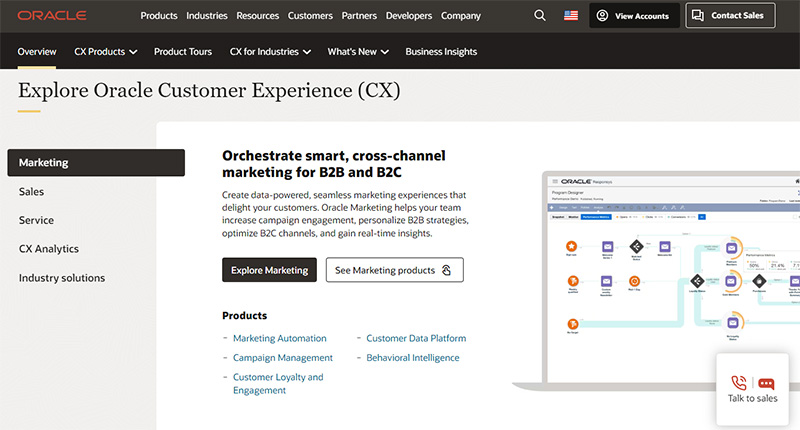
Task: Select the Service sidebar tab
Action: coord(36,220)
